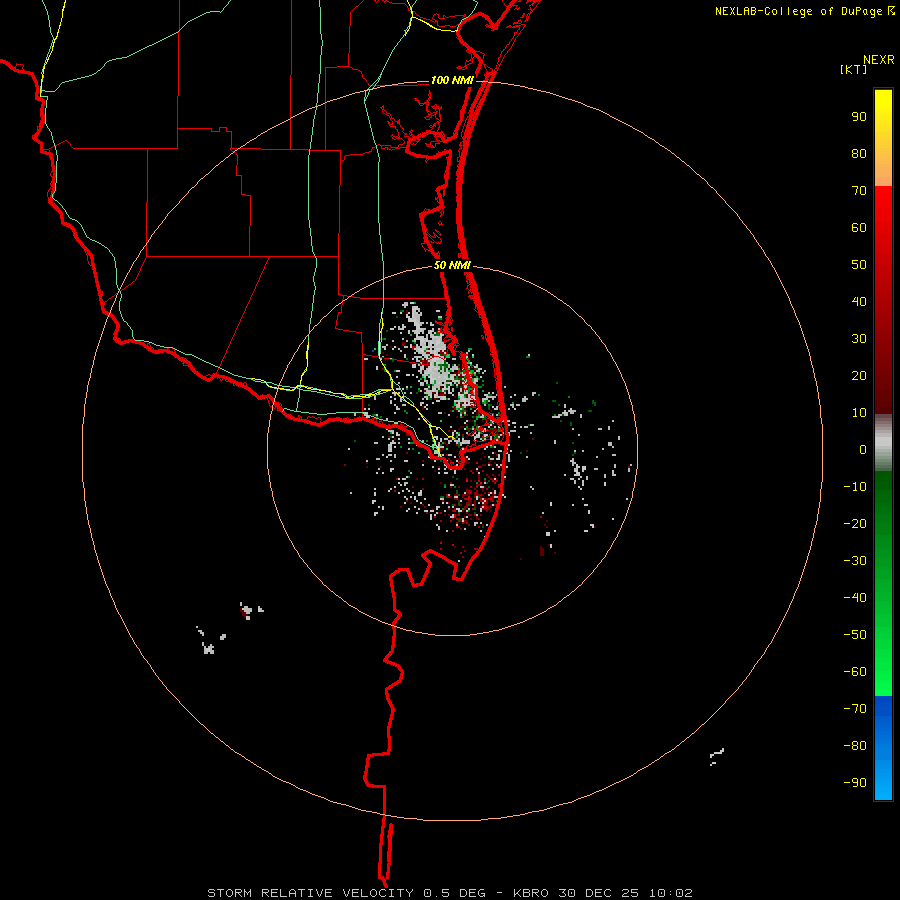Click the 0.5 DEG elevation text

pyautogui.click(x=455, y=893)
